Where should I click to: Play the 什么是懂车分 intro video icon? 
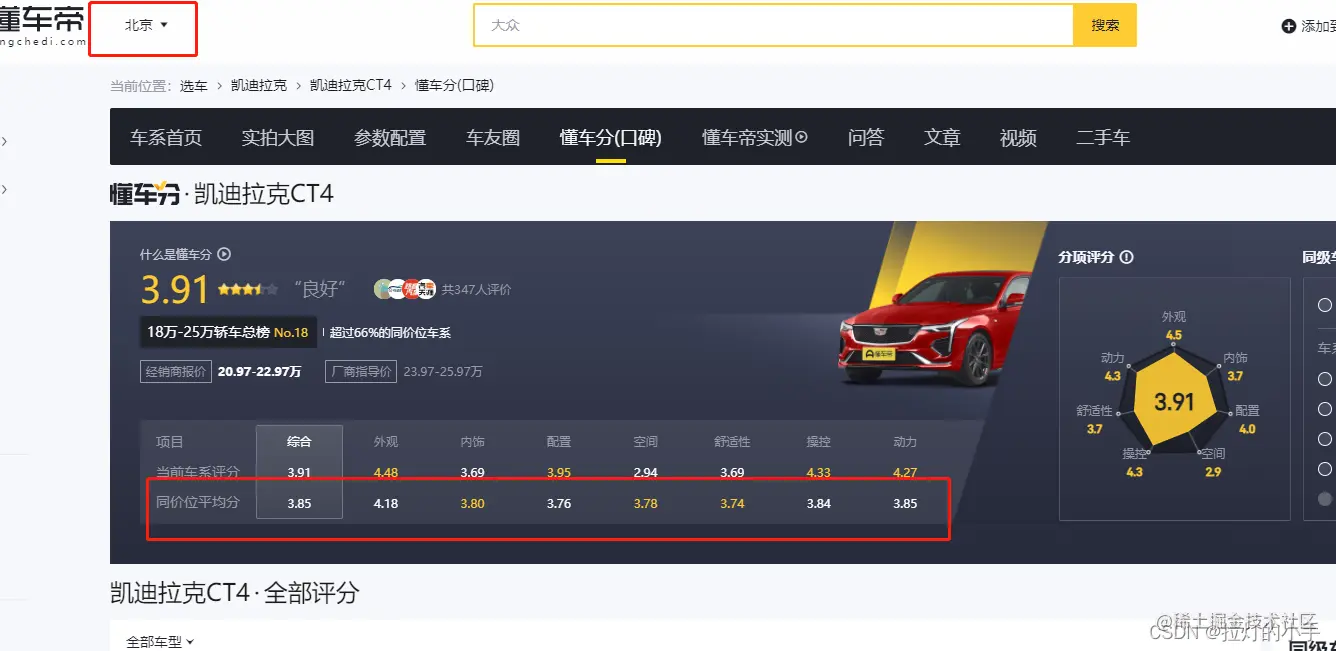pyautogui.click(x=226, y=254)
